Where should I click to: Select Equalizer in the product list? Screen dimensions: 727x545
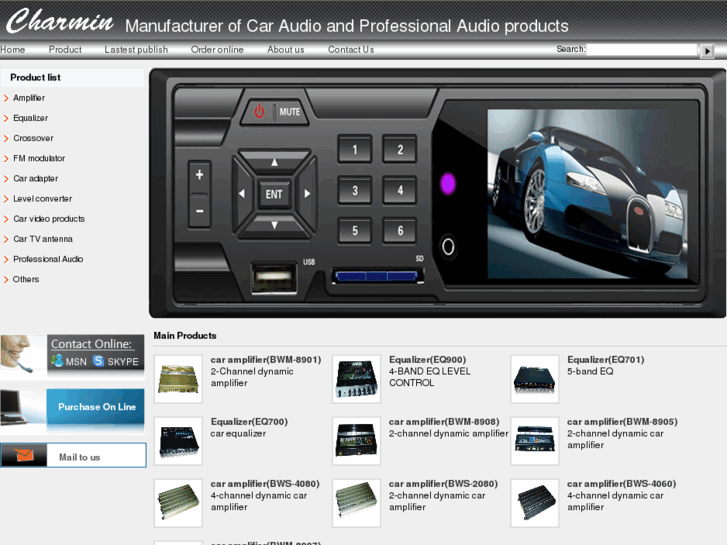click(30, 118)
